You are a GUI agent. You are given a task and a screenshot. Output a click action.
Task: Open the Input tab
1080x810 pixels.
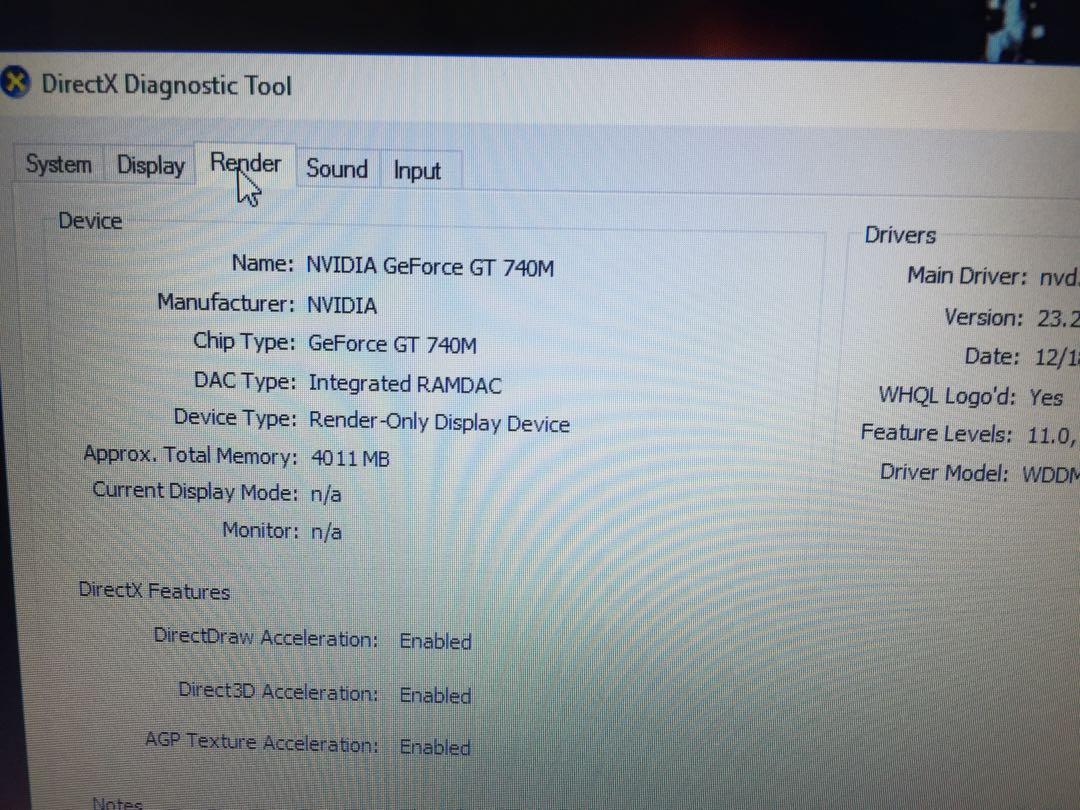(x=417, y=170)
